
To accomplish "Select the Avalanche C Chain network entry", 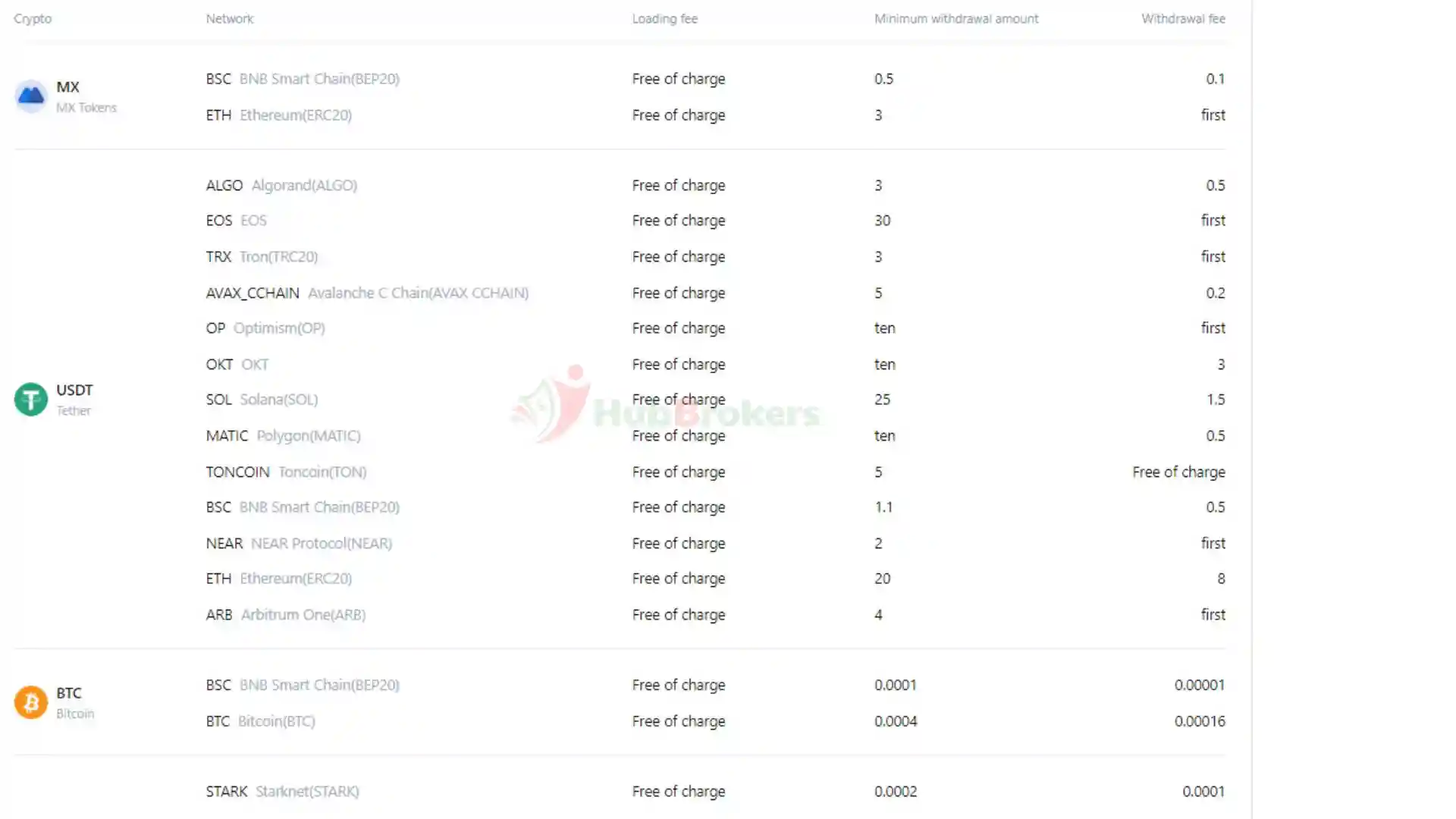I will [x=367, y=293].
